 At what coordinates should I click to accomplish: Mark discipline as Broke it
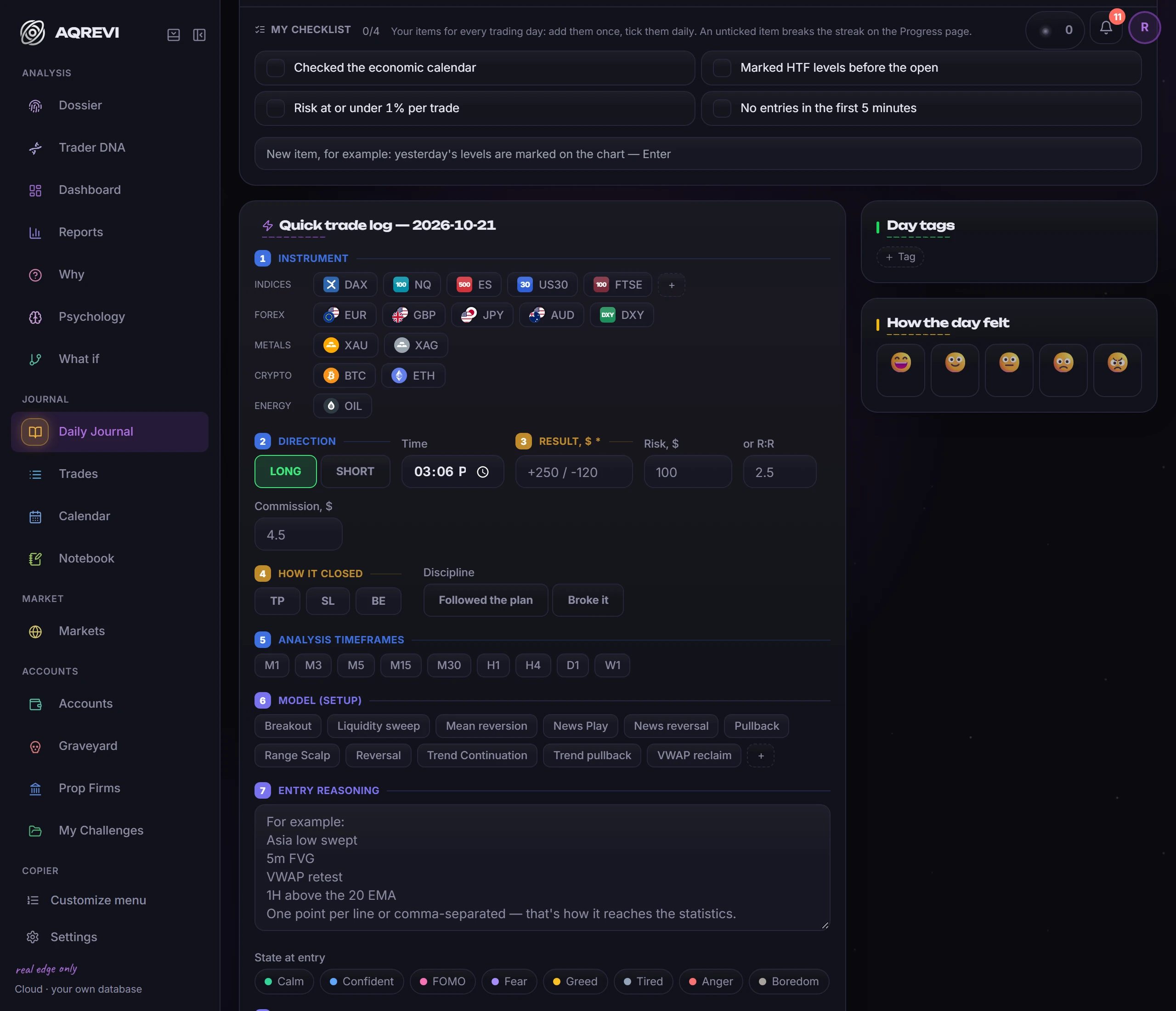click(x=588, y=600)
